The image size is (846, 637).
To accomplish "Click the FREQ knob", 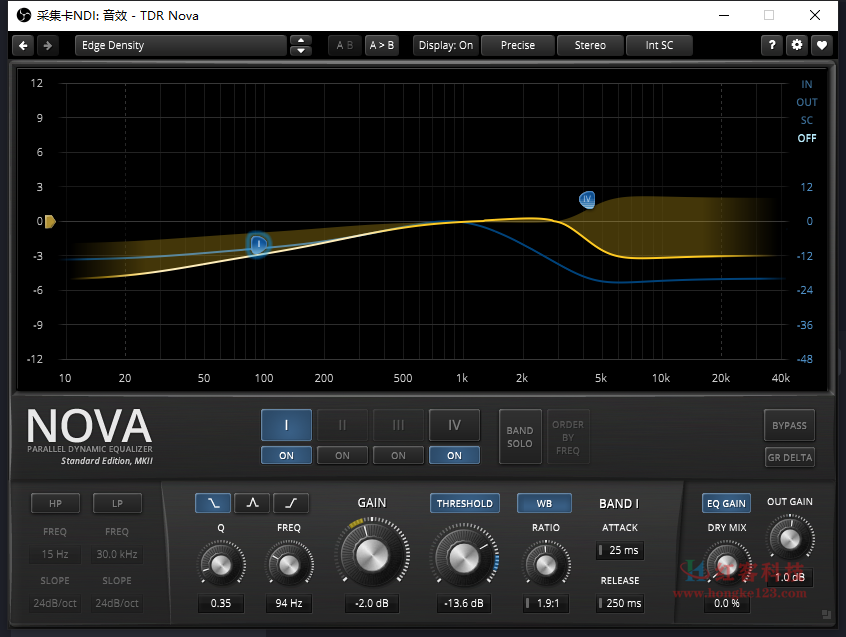I will pos(289,565).
